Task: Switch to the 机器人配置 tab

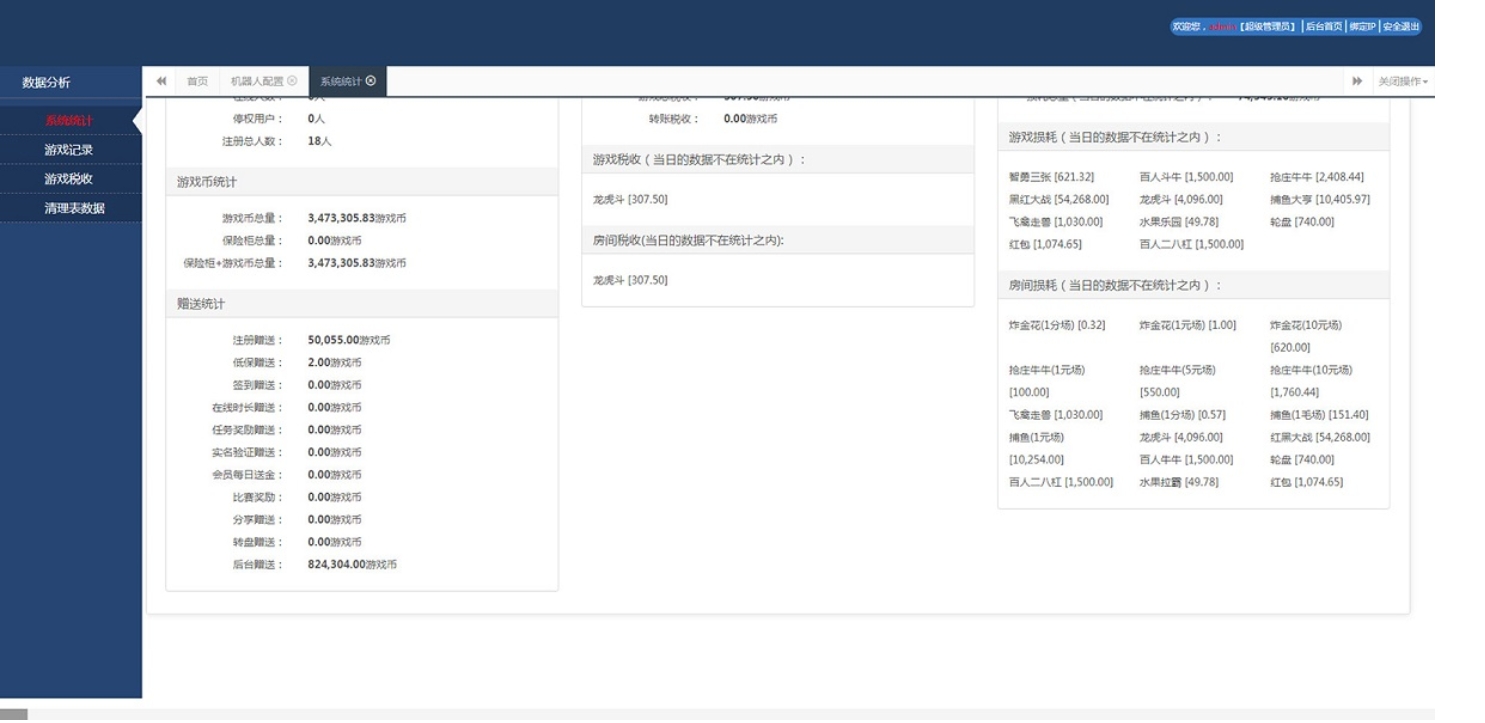Action: coord(257,81)
